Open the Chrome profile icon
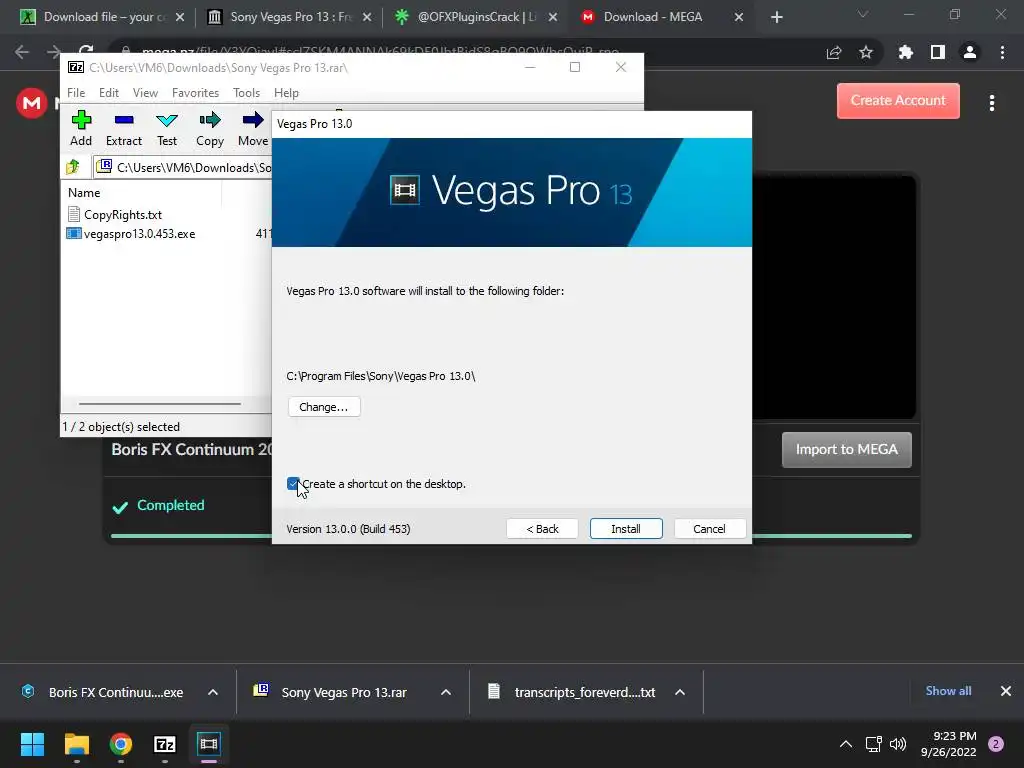The image size is (1024, 768). coord(970,52)
